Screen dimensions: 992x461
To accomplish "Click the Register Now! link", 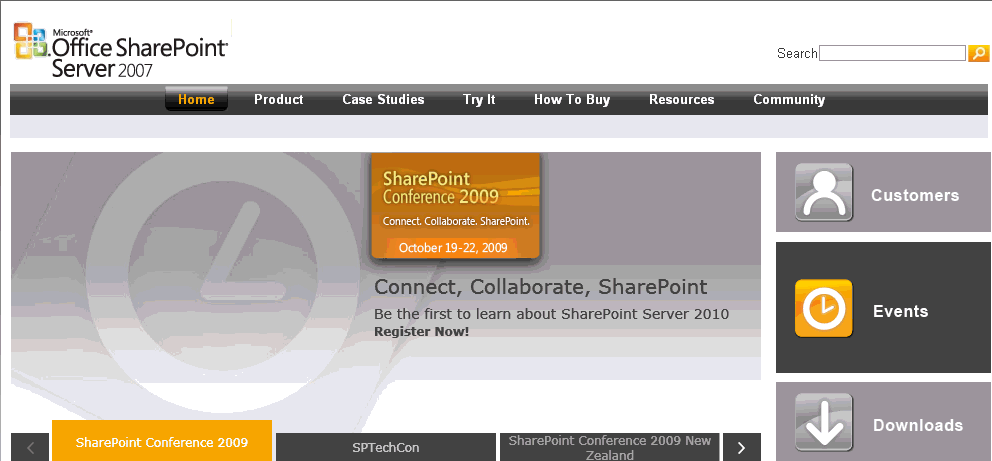I will tap(421, 331).
